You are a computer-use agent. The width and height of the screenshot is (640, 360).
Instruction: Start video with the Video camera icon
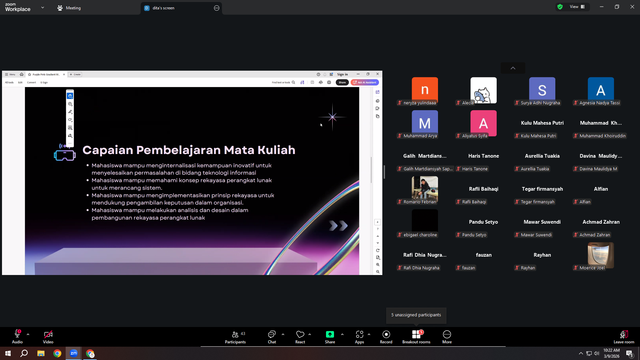[48, 334]
